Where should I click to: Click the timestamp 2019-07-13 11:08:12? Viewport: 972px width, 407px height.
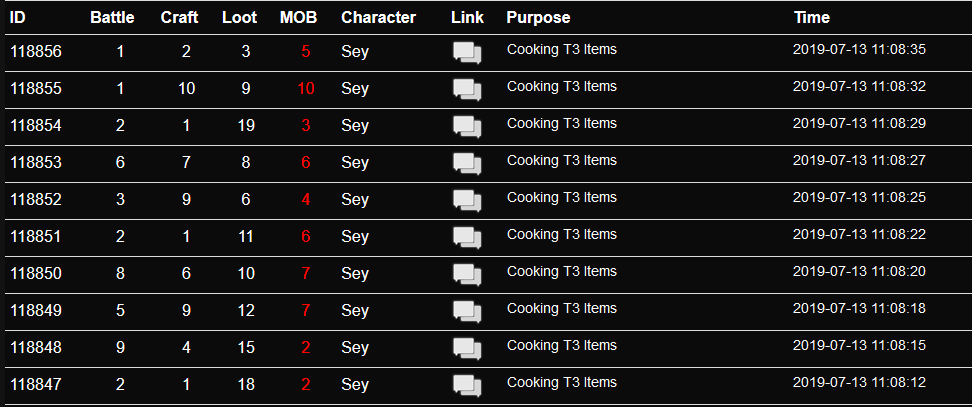click(859, 383)
